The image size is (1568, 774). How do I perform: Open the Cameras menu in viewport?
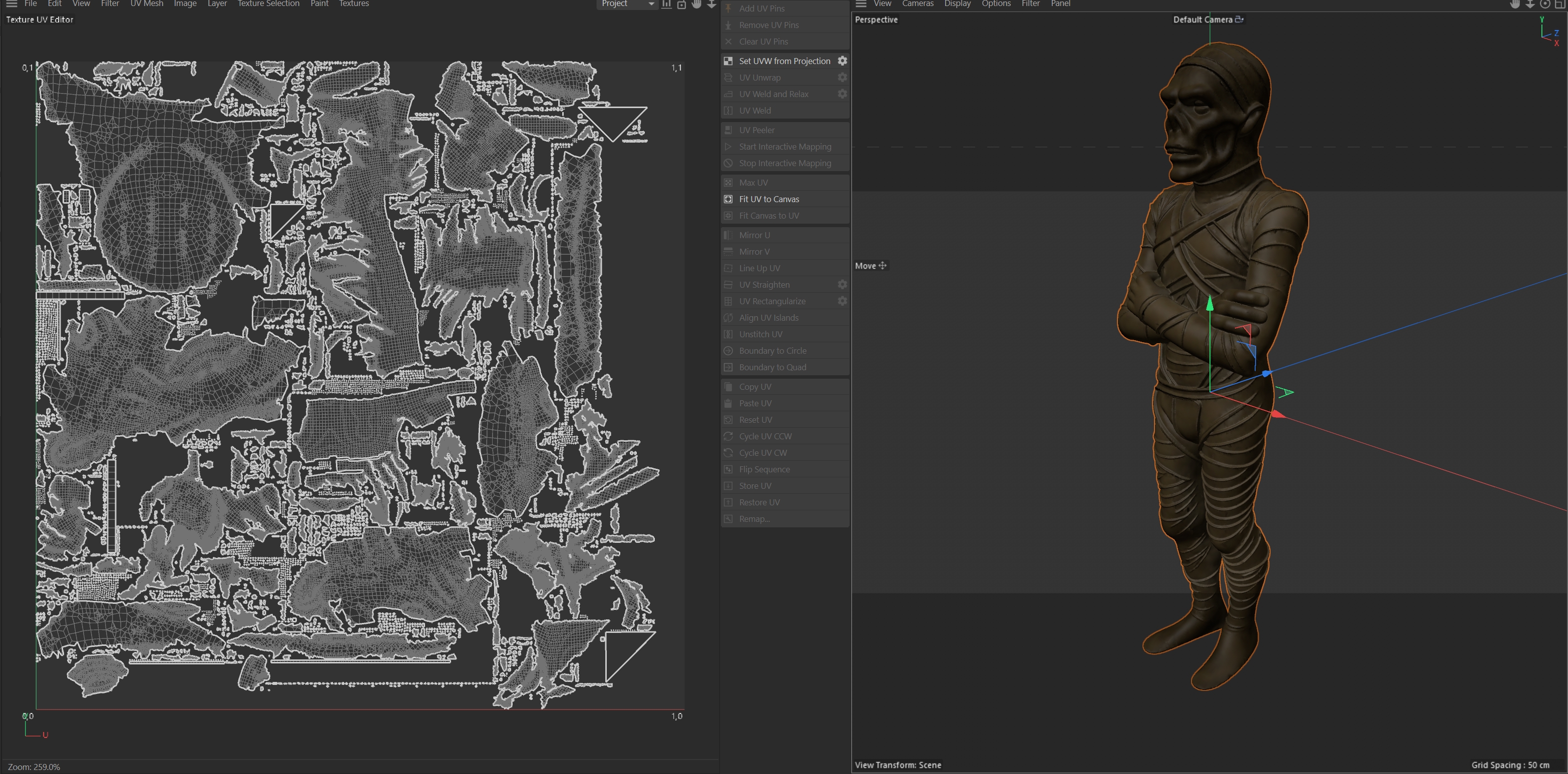click(917, 4)
